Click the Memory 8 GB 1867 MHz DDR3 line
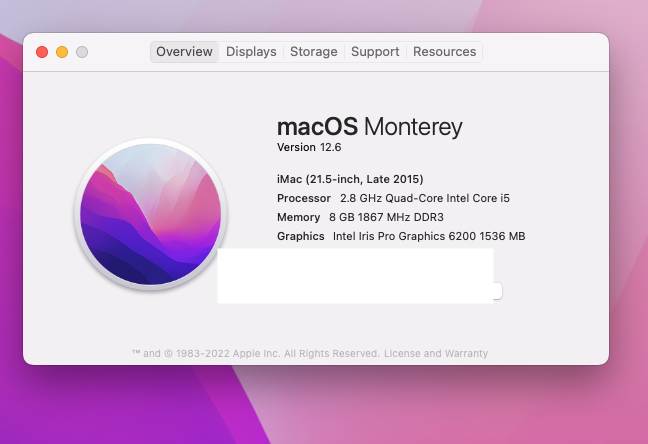Viewport: 648px width, 444px height. click(360, 217)
